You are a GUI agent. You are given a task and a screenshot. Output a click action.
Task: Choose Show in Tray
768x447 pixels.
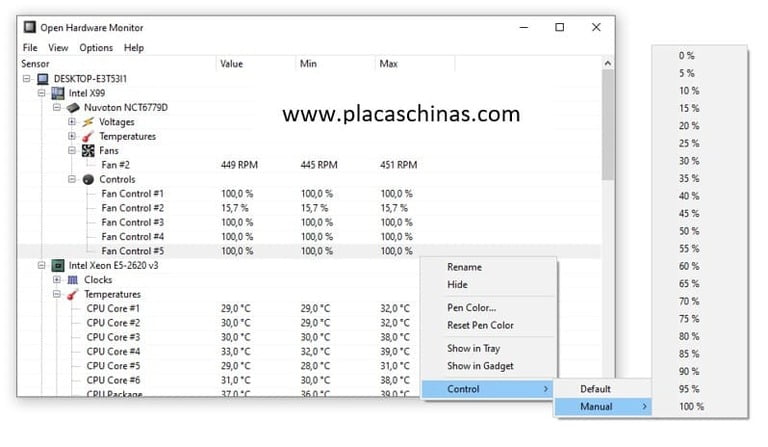point(489,349)
